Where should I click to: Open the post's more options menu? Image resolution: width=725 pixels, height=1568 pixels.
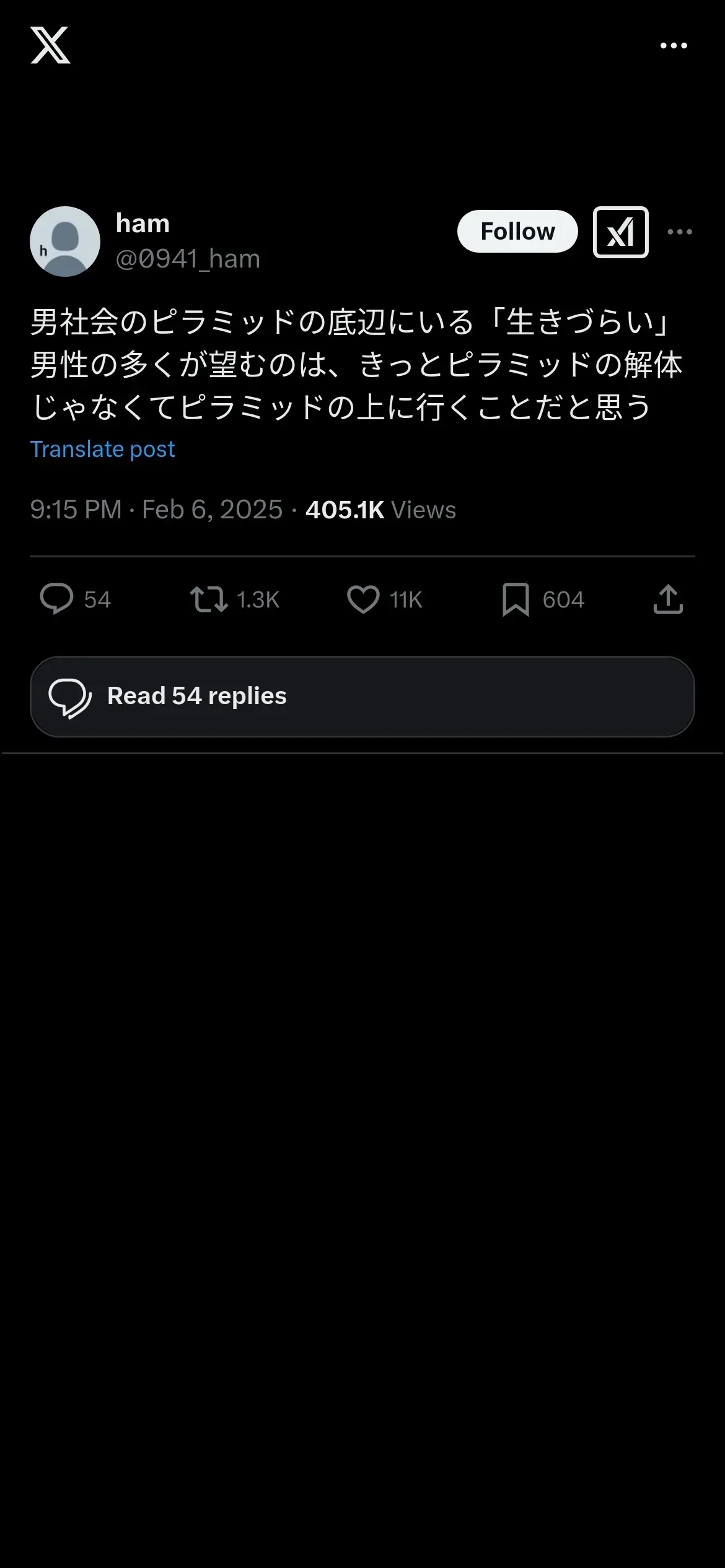(x=680, y=232)
